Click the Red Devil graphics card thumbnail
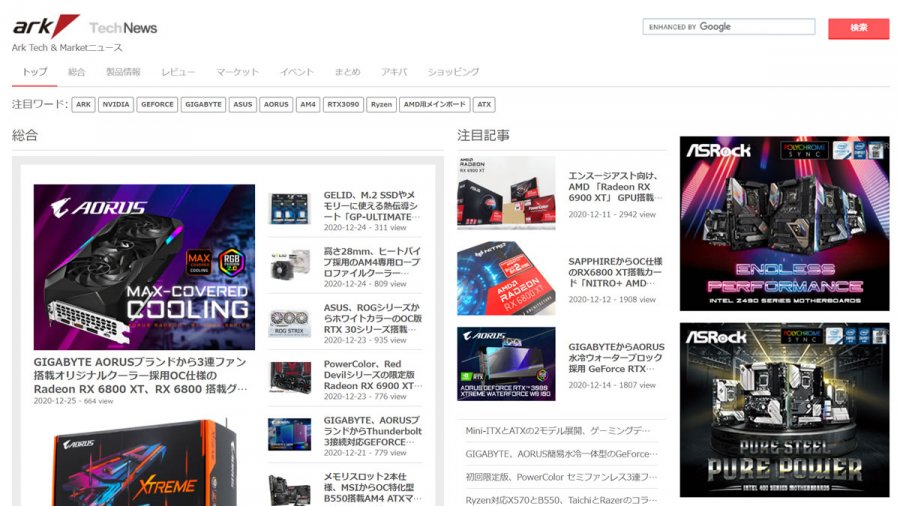 [289, 377]
